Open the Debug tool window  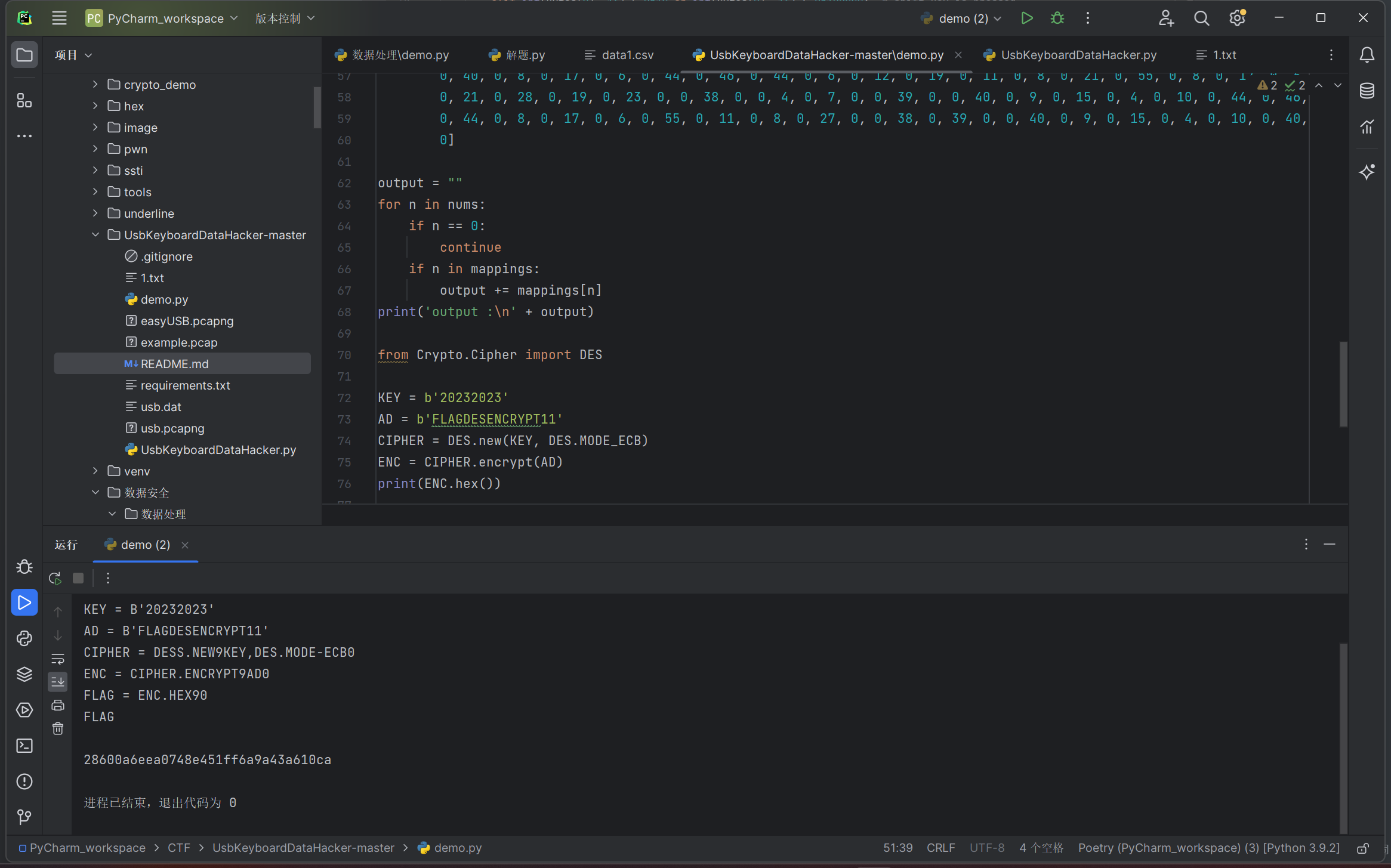pos(24,566)
